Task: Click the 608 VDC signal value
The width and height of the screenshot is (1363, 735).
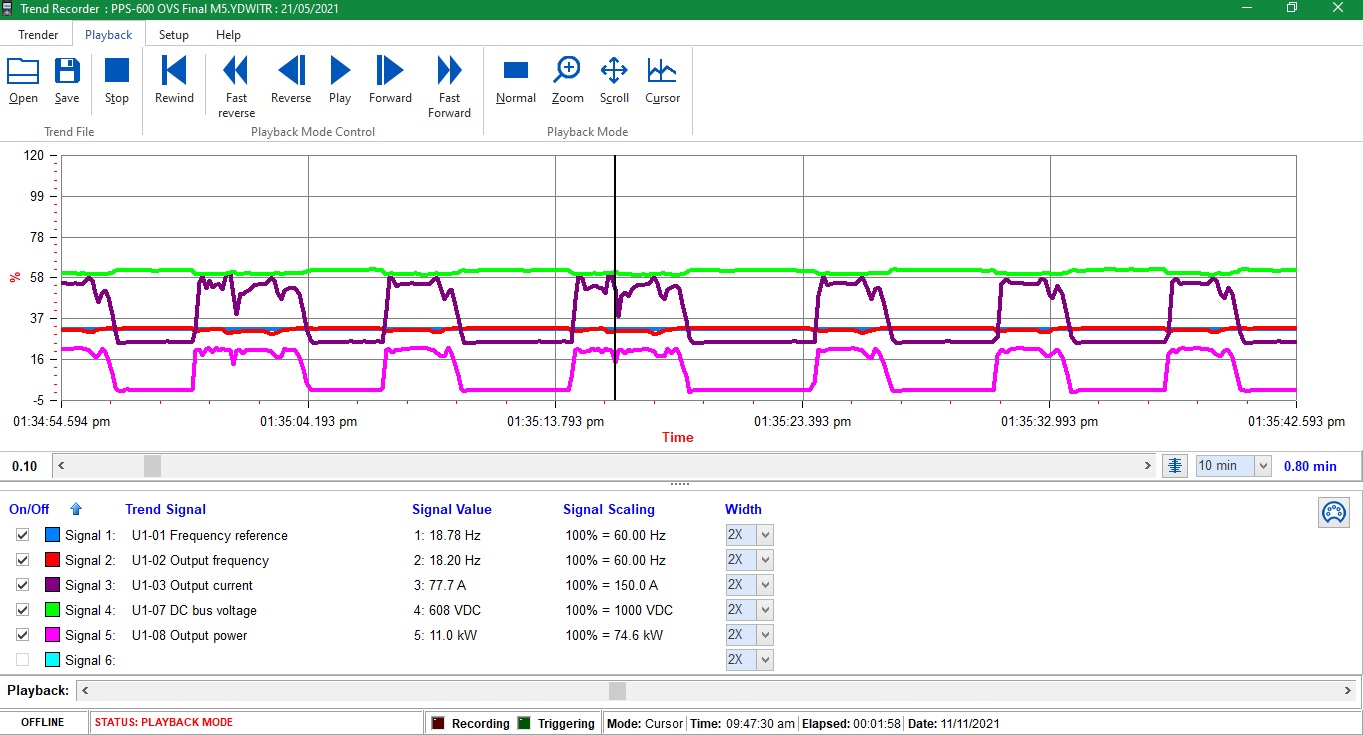Action: (447, 610)
